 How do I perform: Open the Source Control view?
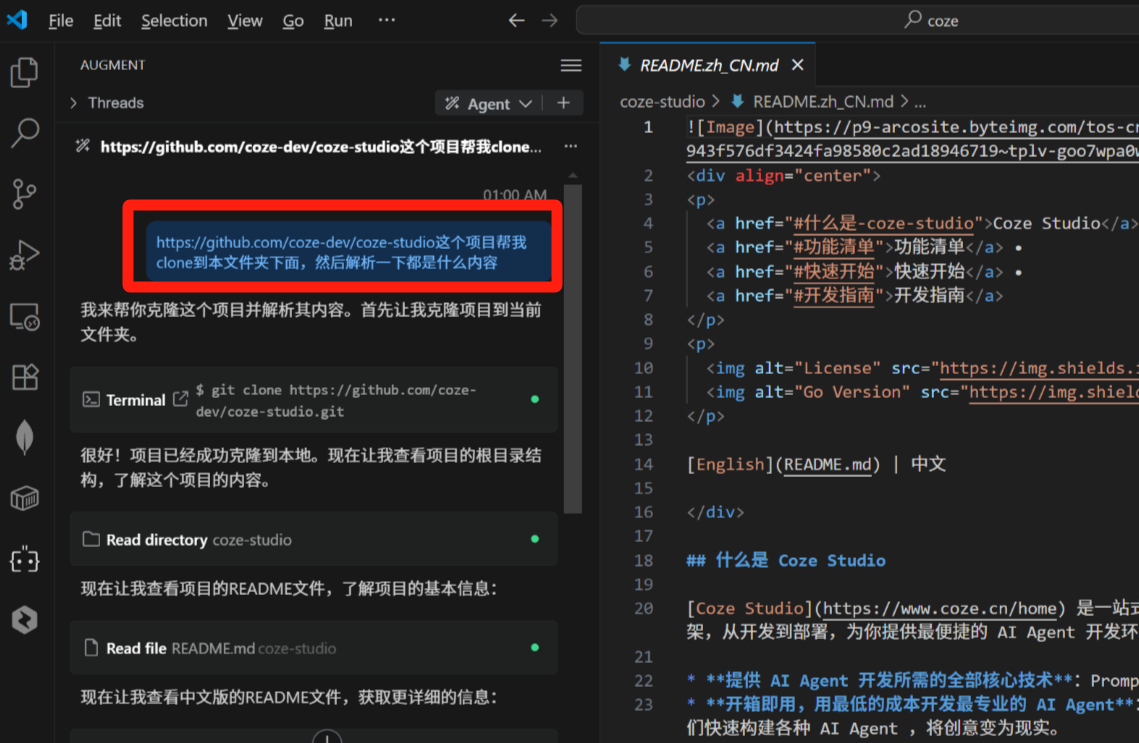[24, 194]
